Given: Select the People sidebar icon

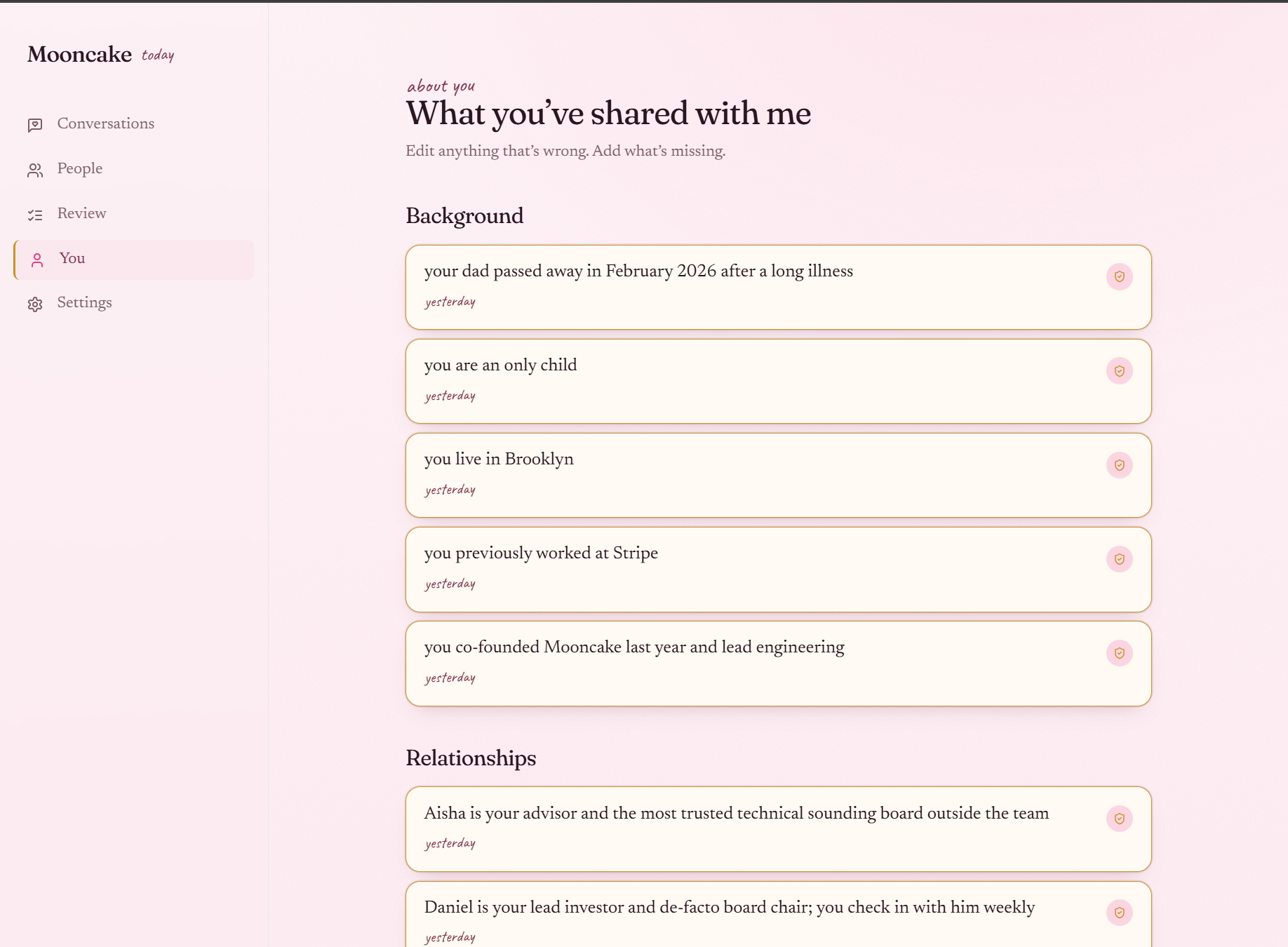Looking at the screenshot, I should click(x=35, y=170).
